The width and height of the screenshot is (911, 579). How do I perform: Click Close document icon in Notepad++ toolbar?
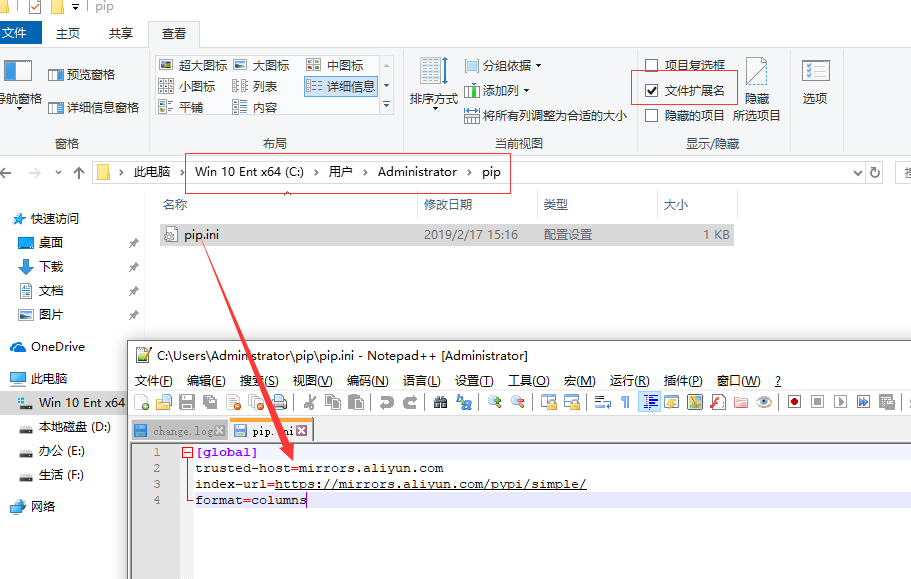(x=234, y=402)
